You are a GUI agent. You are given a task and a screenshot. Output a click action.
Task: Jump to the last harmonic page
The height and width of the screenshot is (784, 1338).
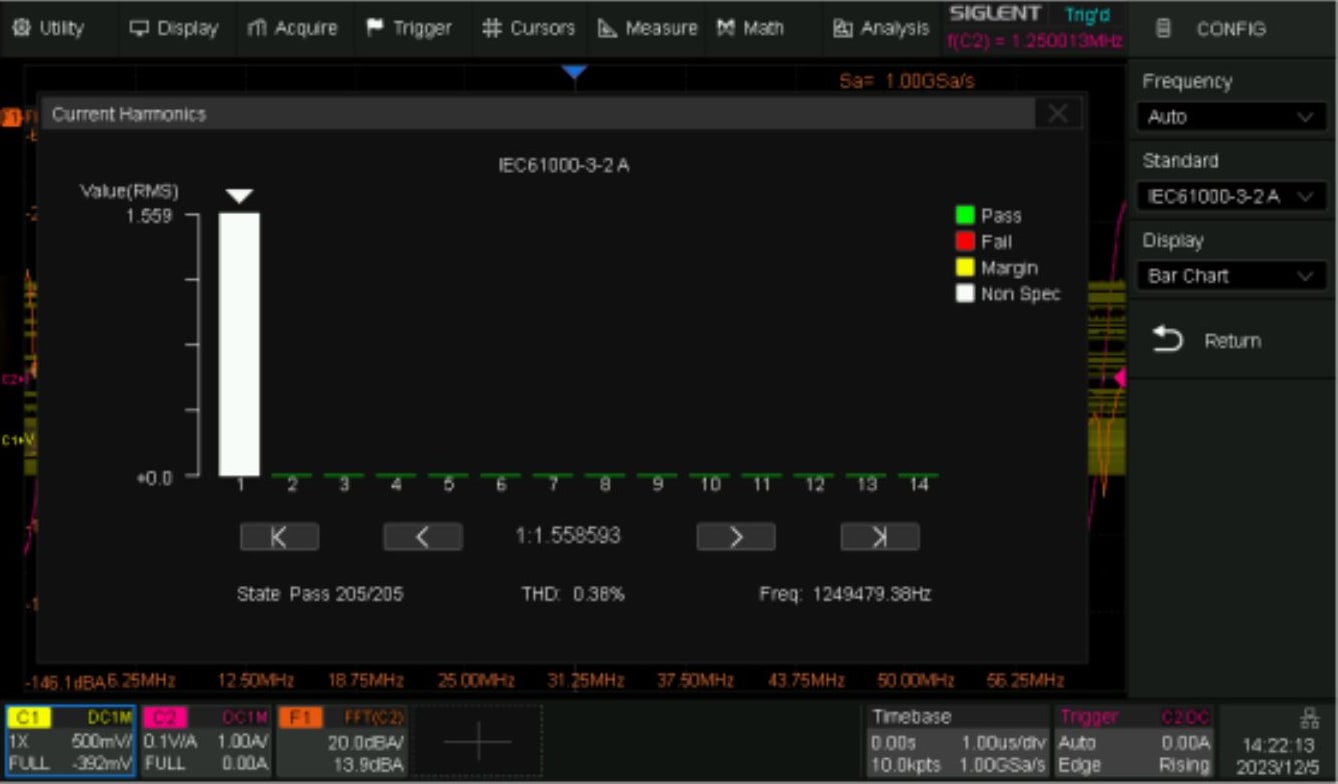pyautogui.click(x=880, y=537)
